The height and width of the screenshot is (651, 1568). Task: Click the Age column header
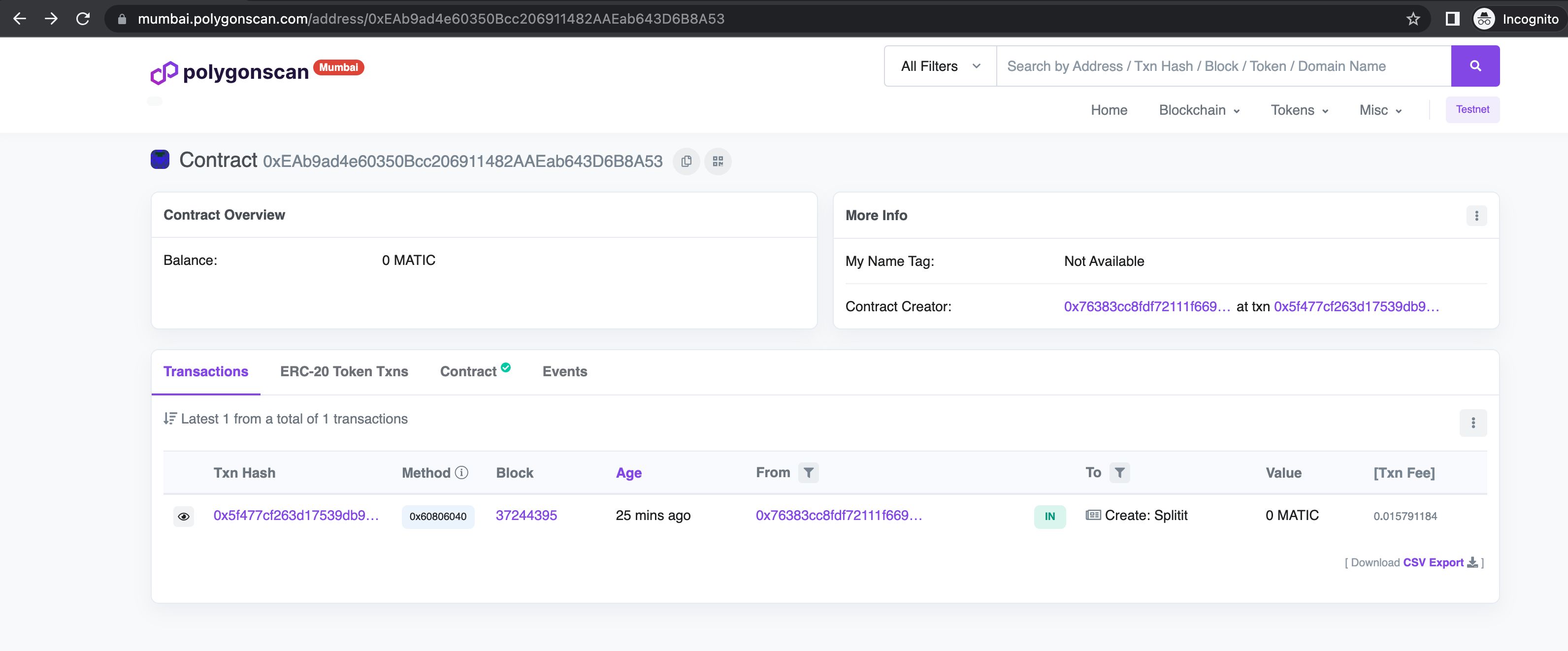coord(628,473)
